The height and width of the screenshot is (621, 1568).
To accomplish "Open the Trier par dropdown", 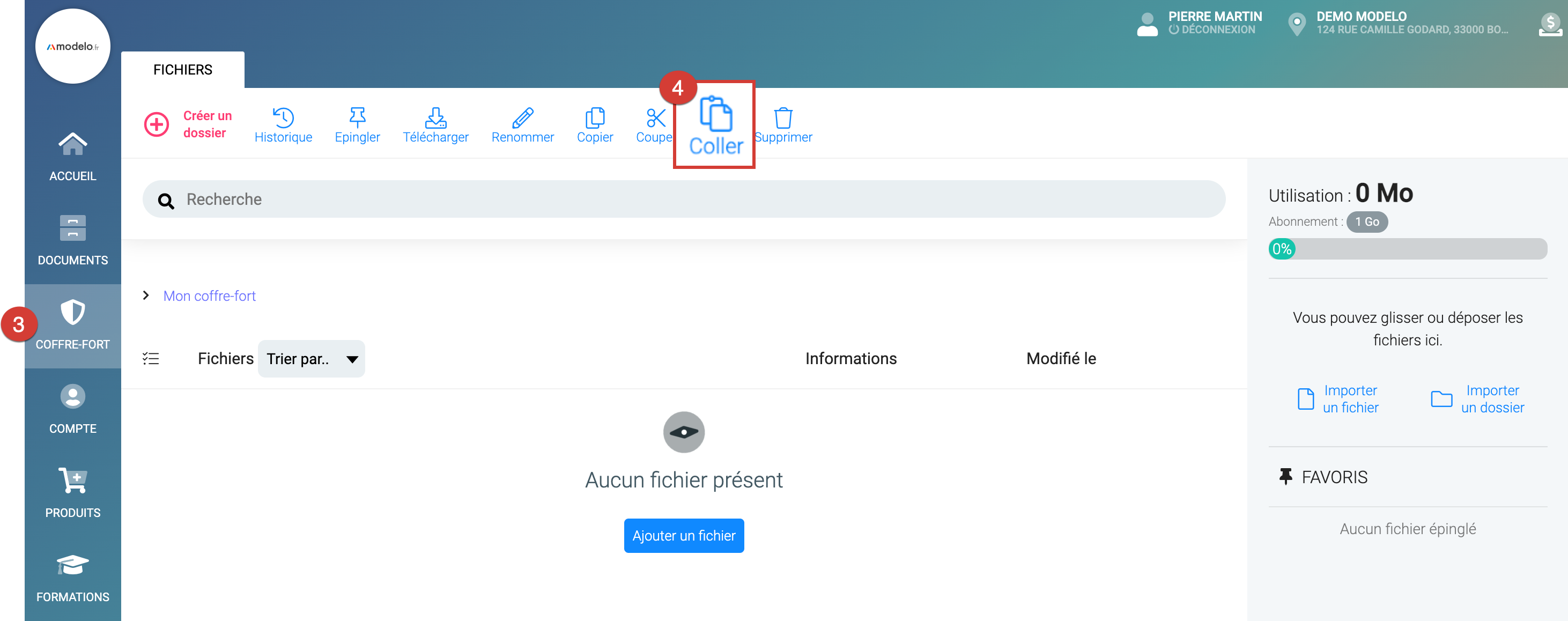I will [311, 359].
